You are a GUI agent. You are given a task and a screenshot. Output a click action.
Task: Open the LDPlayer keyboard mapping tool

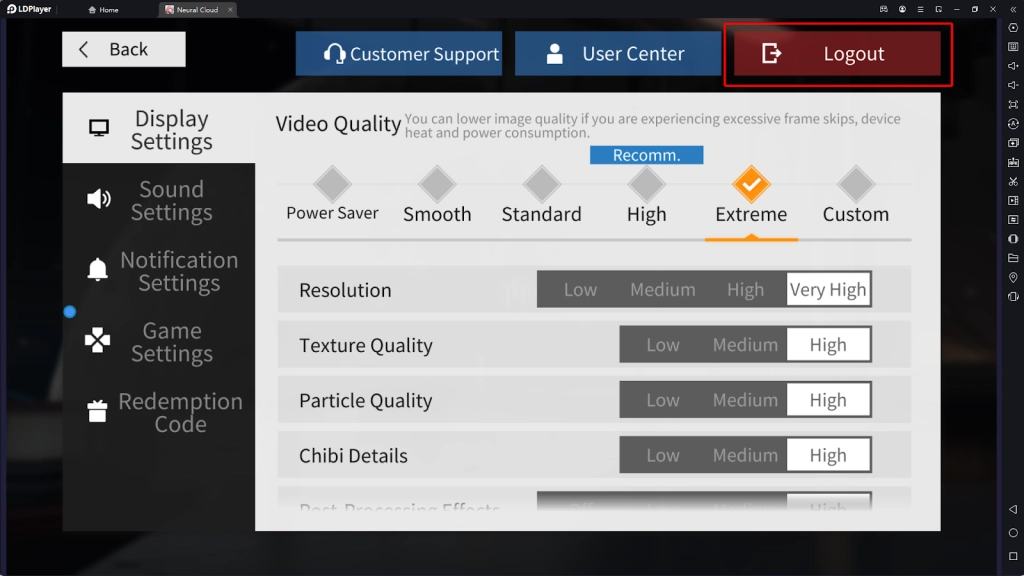pyautogui.click(x=1013, y=47)
